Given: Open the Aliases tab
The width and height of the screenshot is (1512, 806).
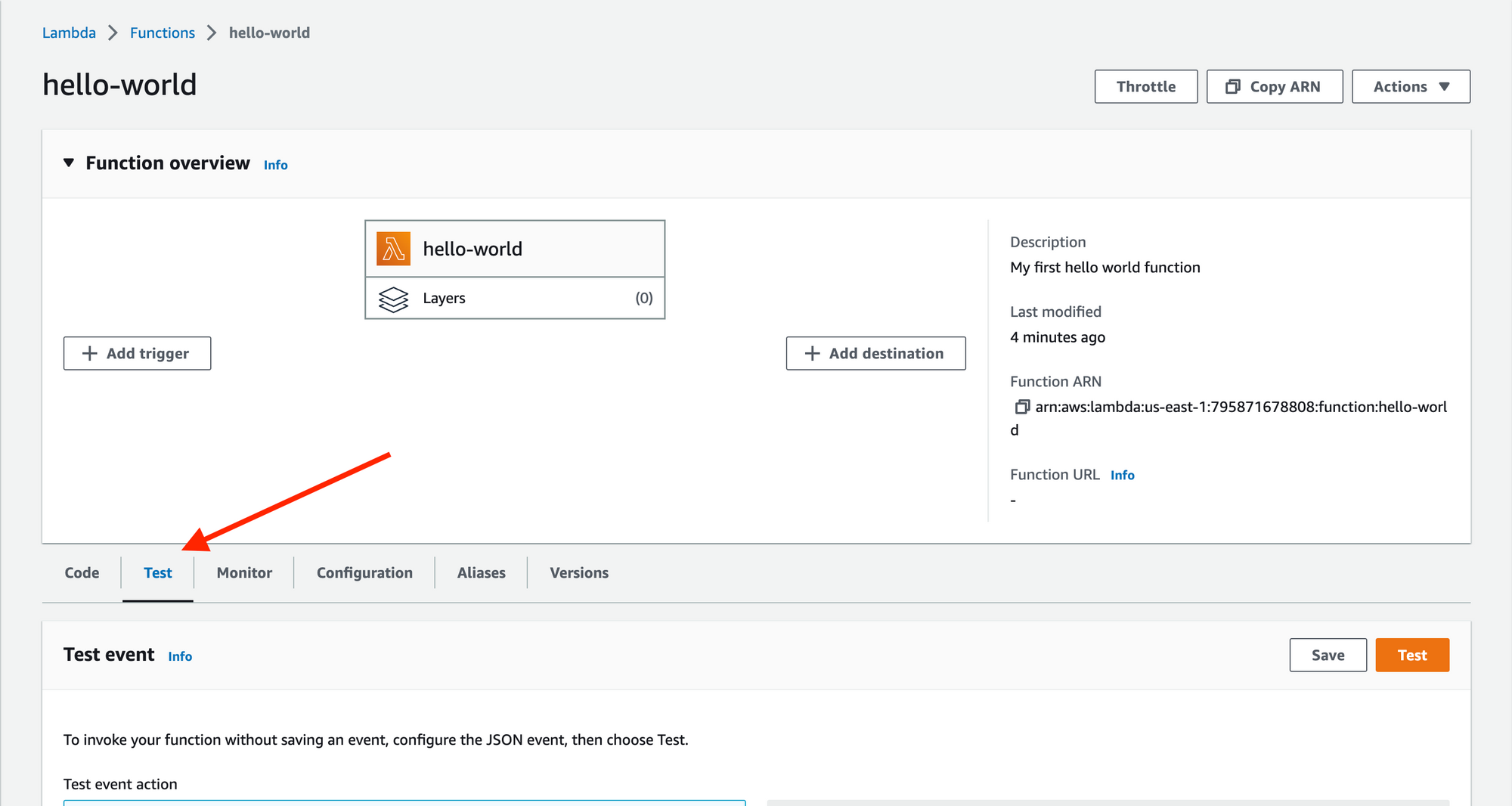Looking at the screenshot, I should [x=481, y=572].
